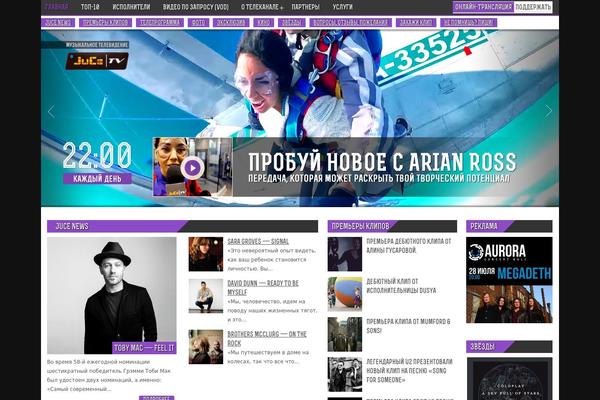
Task: Open Премьера клипа от Mumford & Sons link
Action: click(408, 326)
